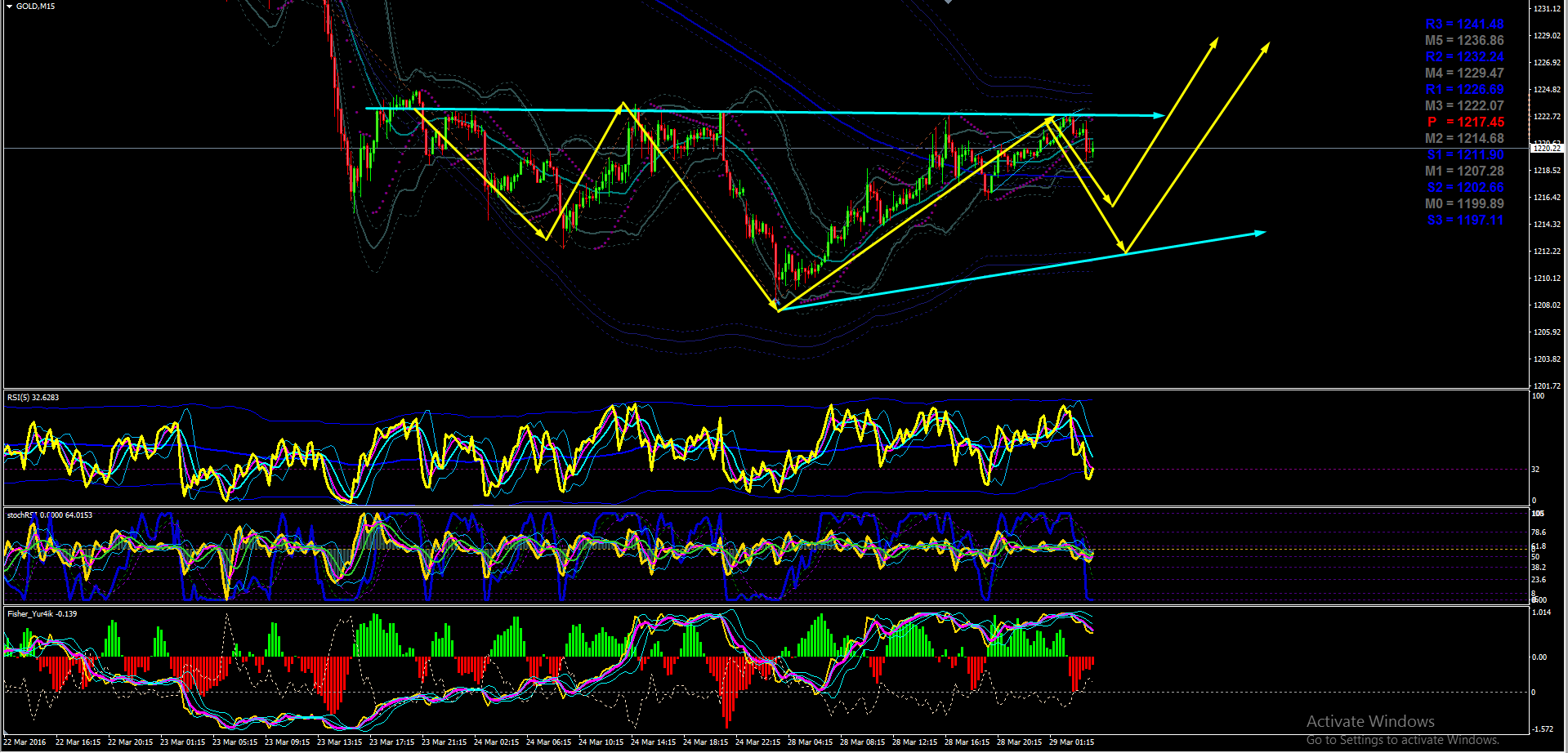Click the 1201.72 price scale value
Viewport: 1568px width, 753px height.
(x=1547, y=385)
